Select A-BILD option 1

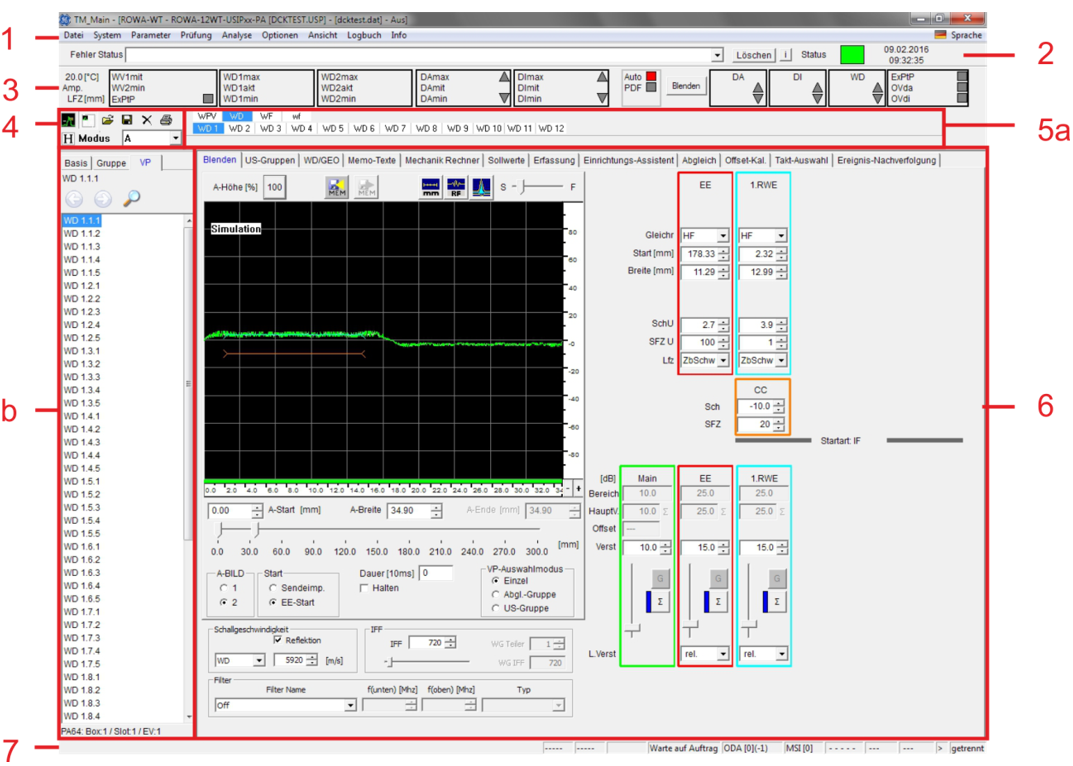tap(224, 588)
